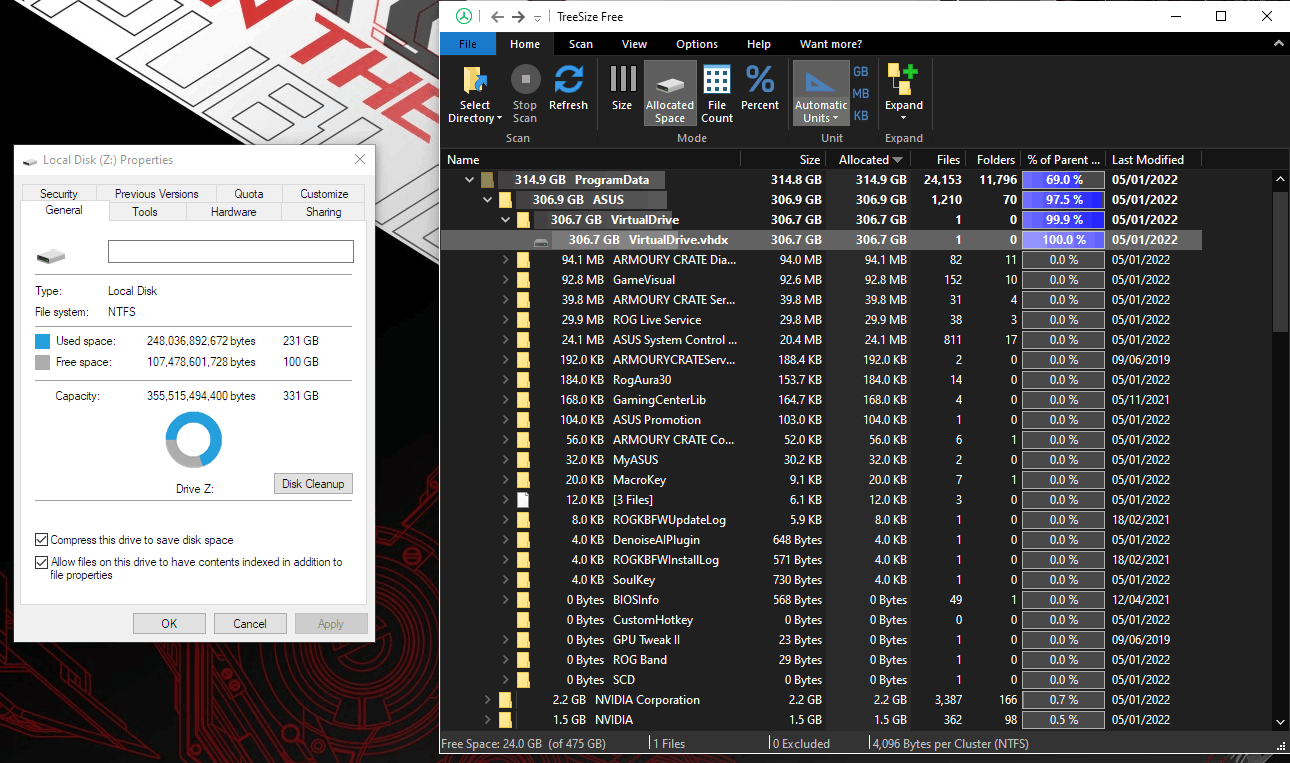This screenshot has height=763, width=1290.
Task: Collapse the ProgramData tree node
Action: point(469,180)
